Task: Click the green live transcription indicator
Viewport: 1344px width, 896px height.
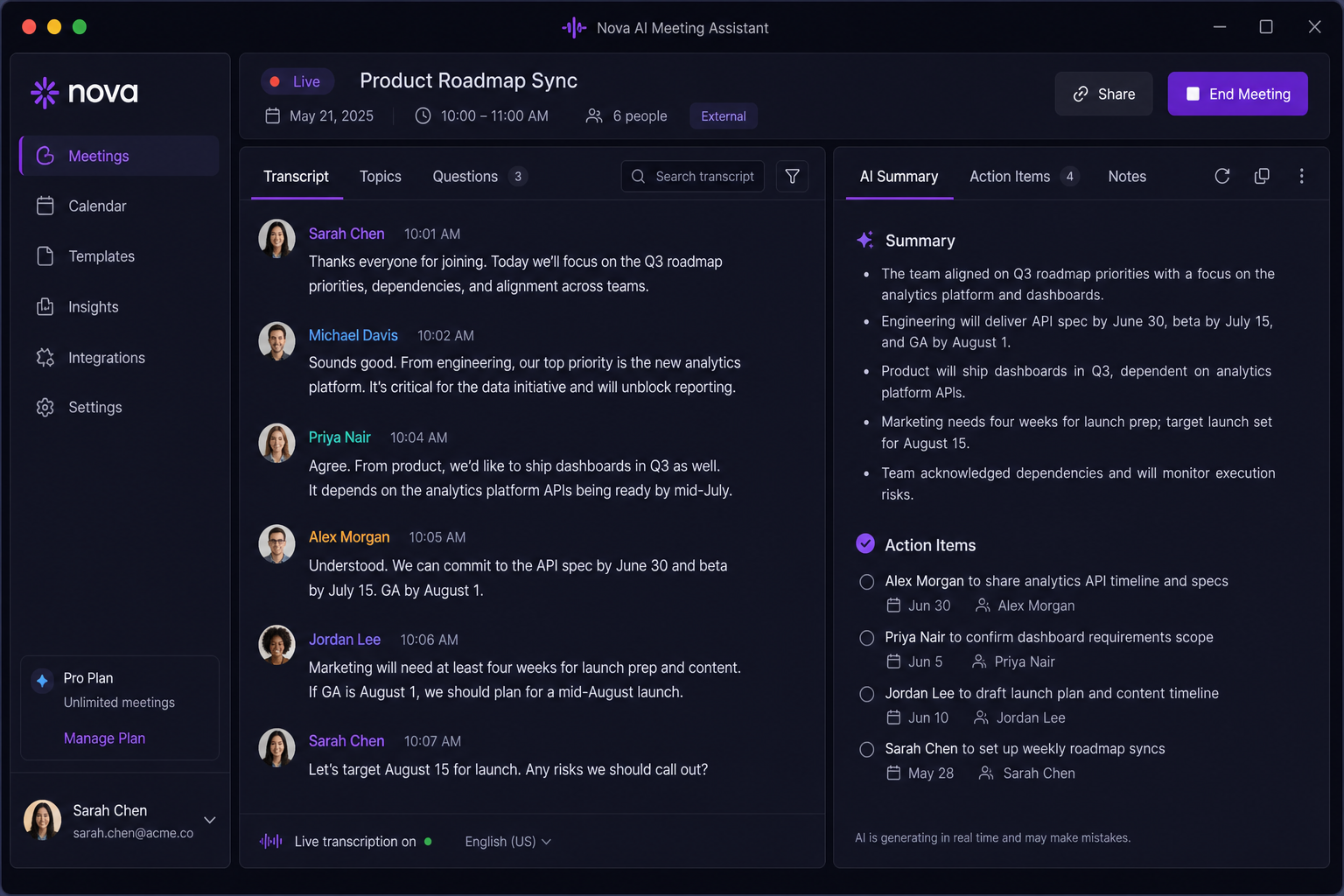Action: tap(428, 841)
